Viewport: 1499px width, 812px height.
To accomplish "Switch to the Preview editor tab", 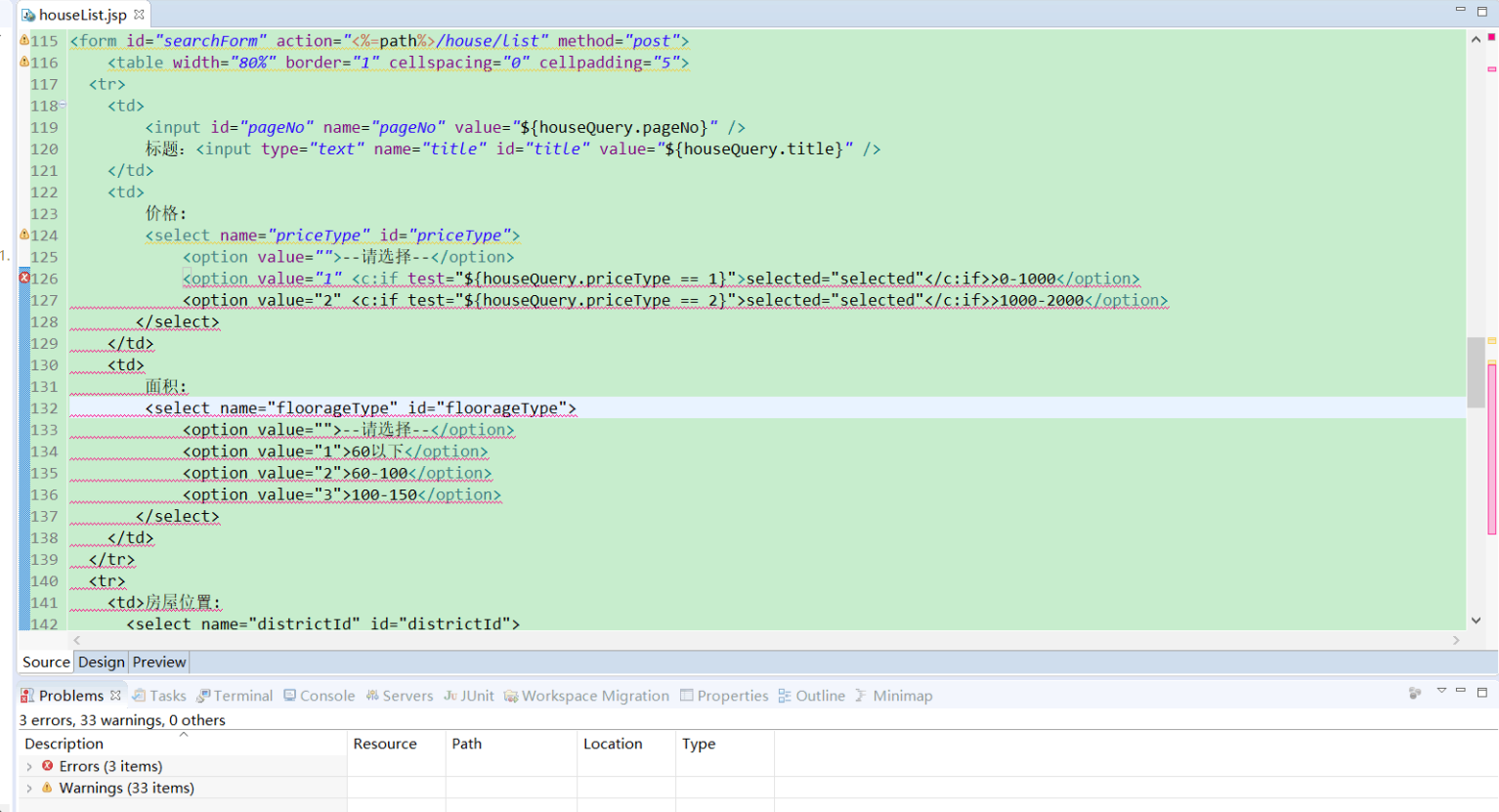I will (x=159, y=662).
